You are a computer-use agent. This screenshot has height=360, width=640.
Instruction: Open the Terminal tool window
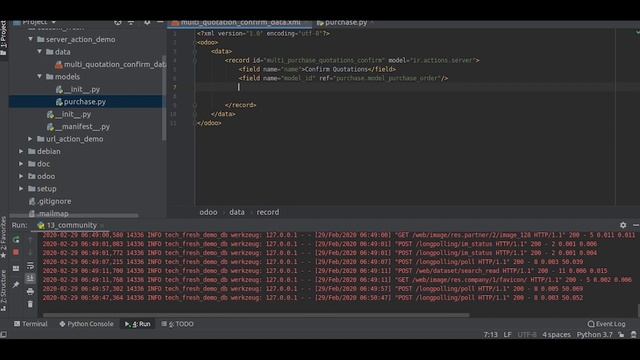(x=31, y=324)
